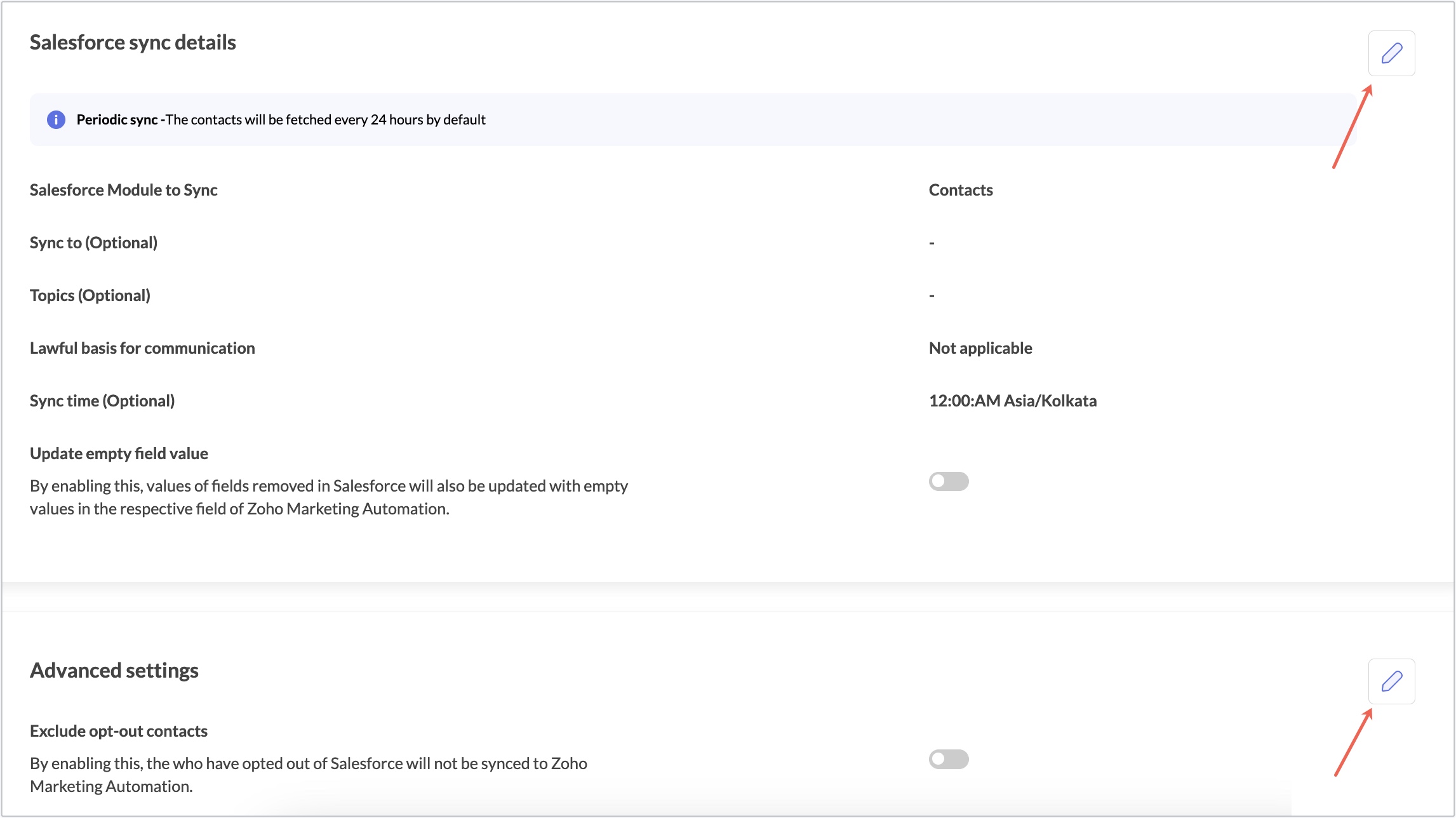Click the Periodic sync info icon

click(x=56, y=119)
